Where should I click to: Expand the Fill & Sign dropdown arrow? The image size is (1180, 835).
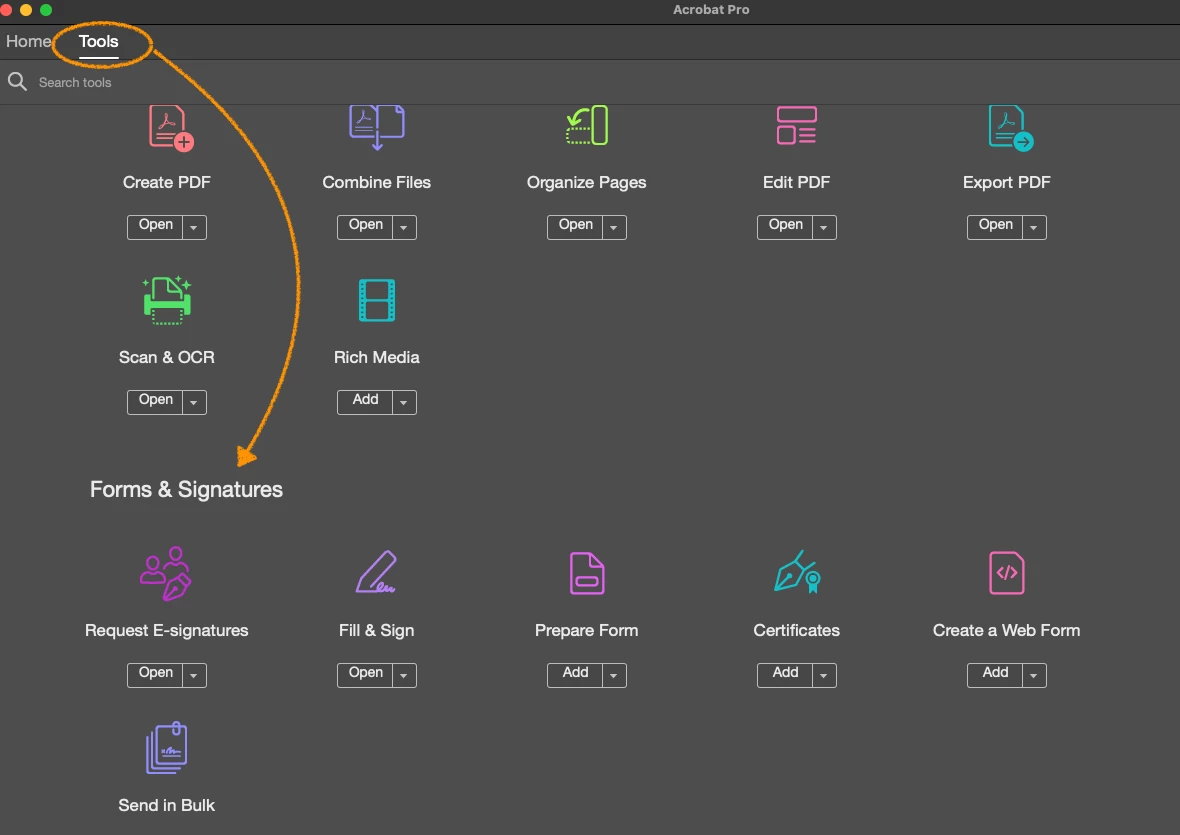pos(404,676)
